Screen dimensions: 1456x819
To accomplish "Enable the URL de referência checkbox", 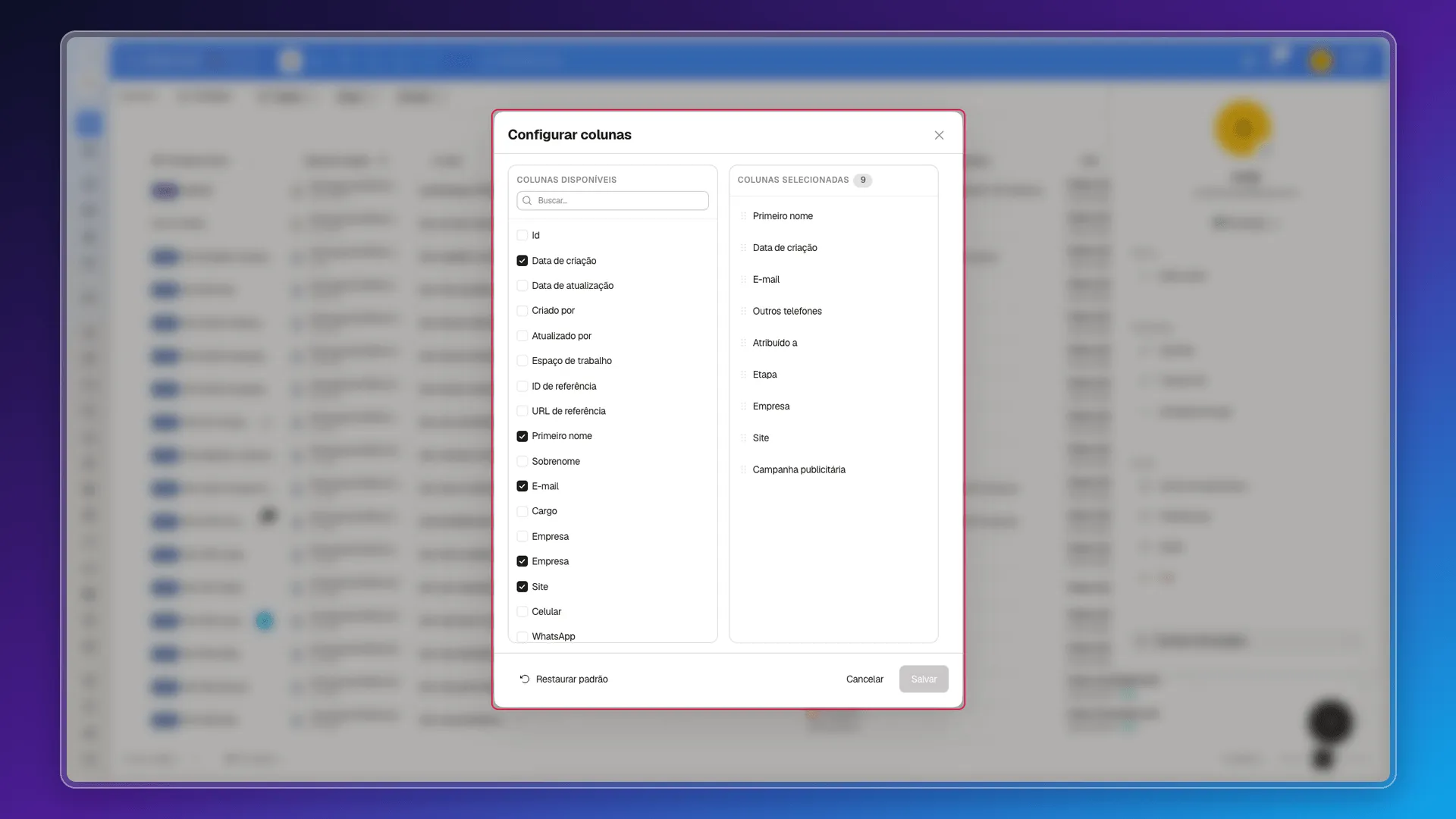I will 522,411.
